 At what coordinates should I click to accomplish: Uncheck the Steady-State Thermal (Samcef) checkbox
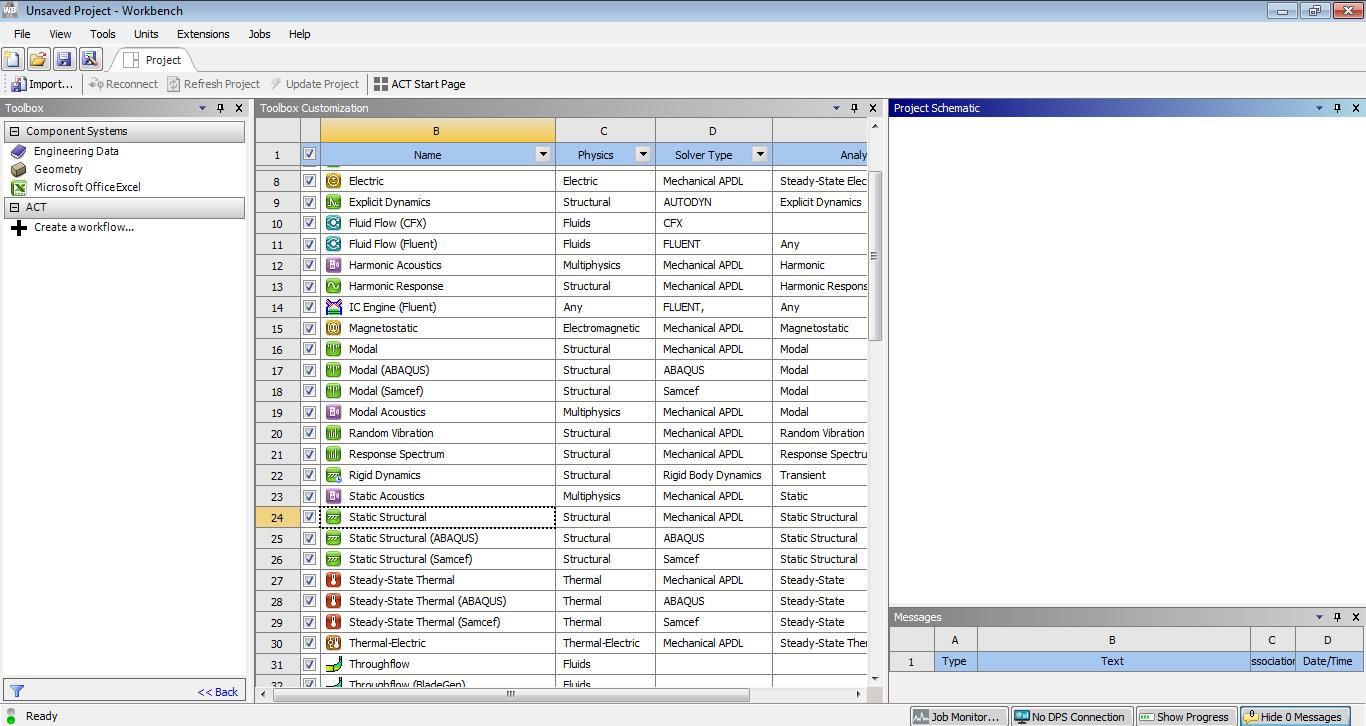(309, 622)
